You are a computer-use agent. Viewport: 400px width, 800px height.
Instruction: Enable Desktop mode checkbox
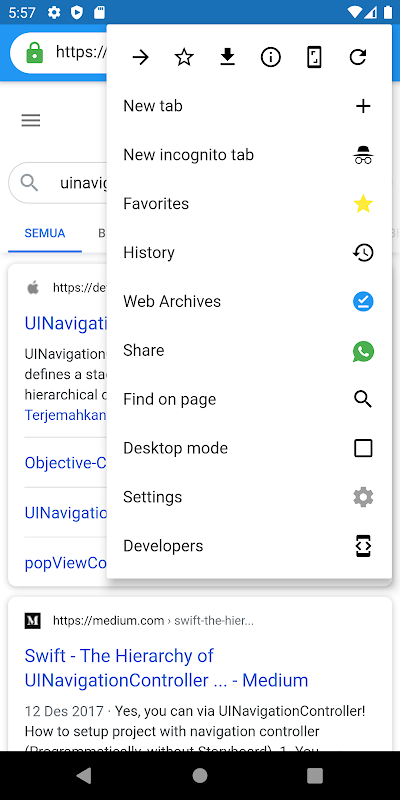[363, 448]
